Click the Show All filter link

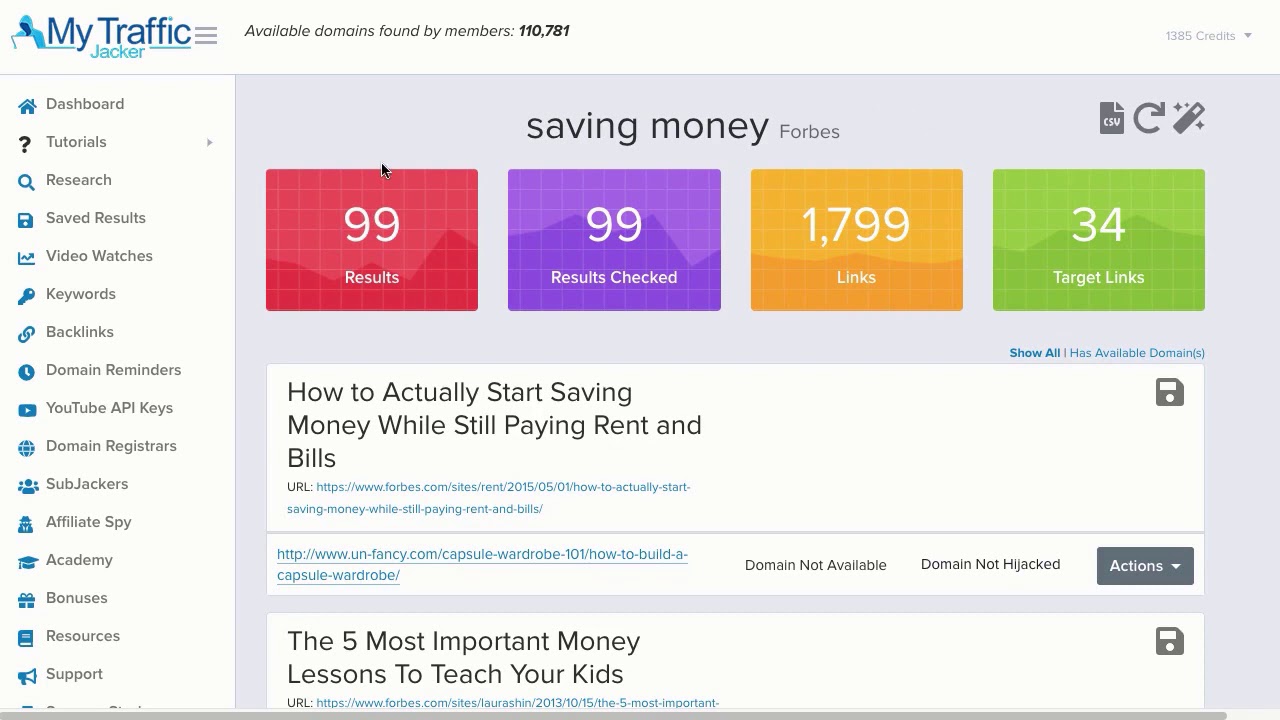pyautogui.click(x=1034, y=353)
